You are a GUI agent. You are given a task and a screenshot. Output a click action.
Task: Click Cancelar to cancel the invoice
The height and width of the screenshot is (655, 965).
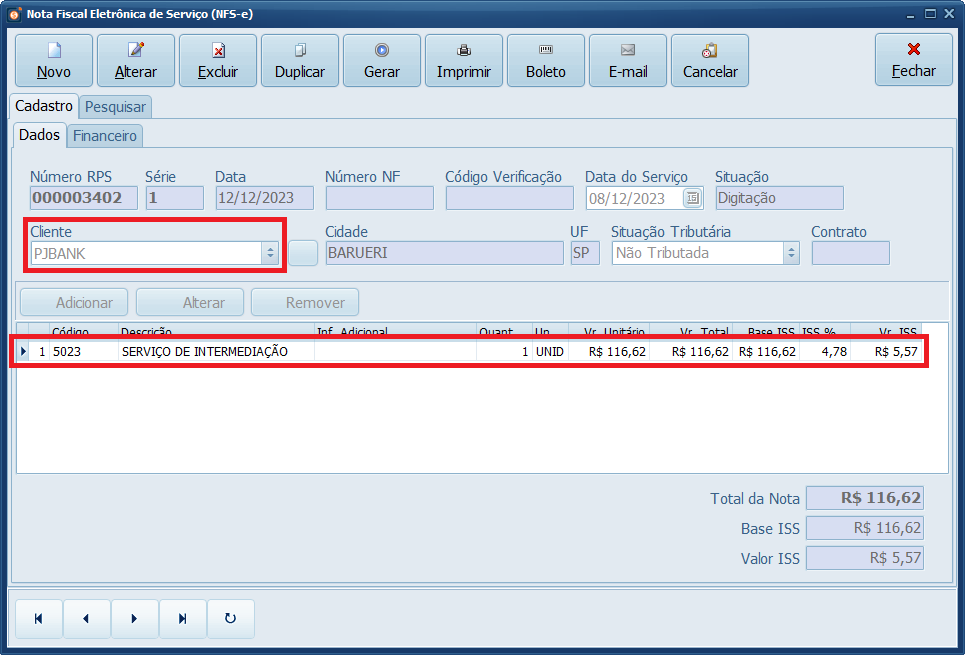709,60
